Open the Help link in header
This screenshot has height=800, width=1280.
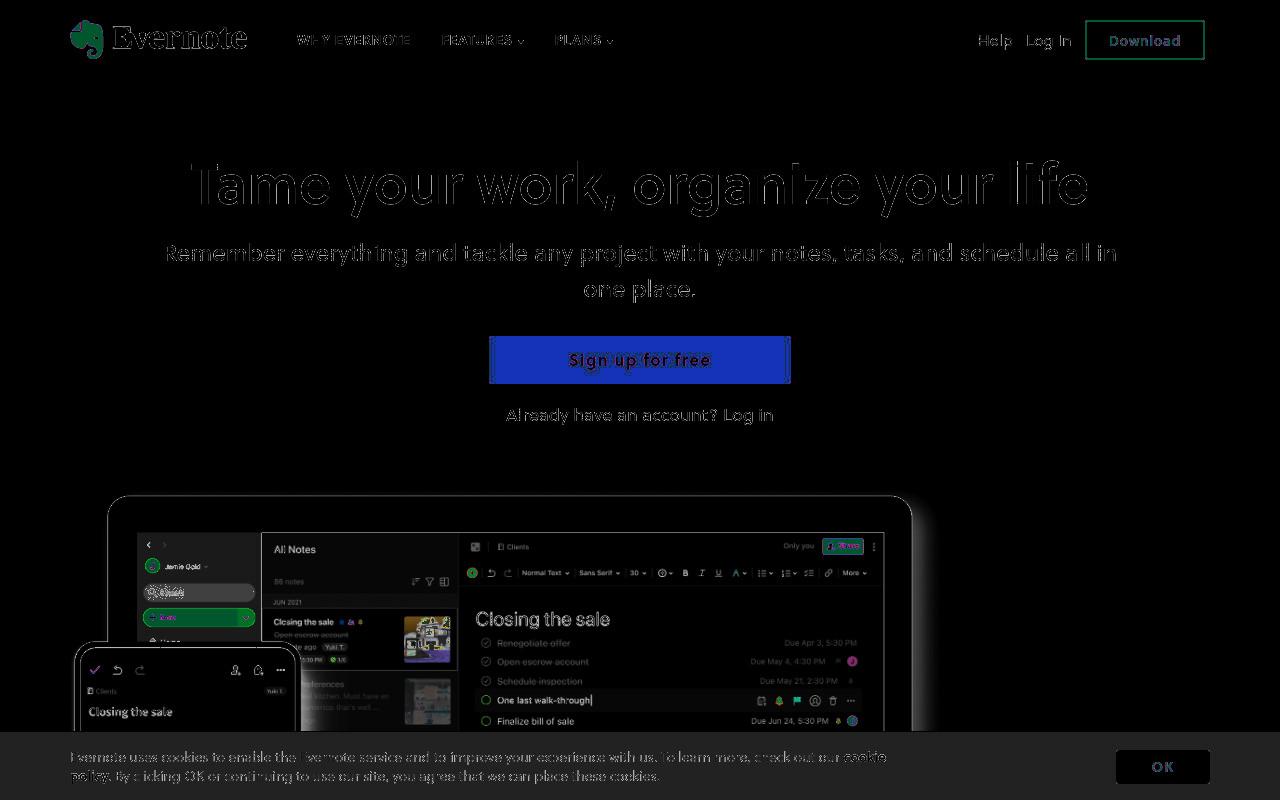coord(994,41)
